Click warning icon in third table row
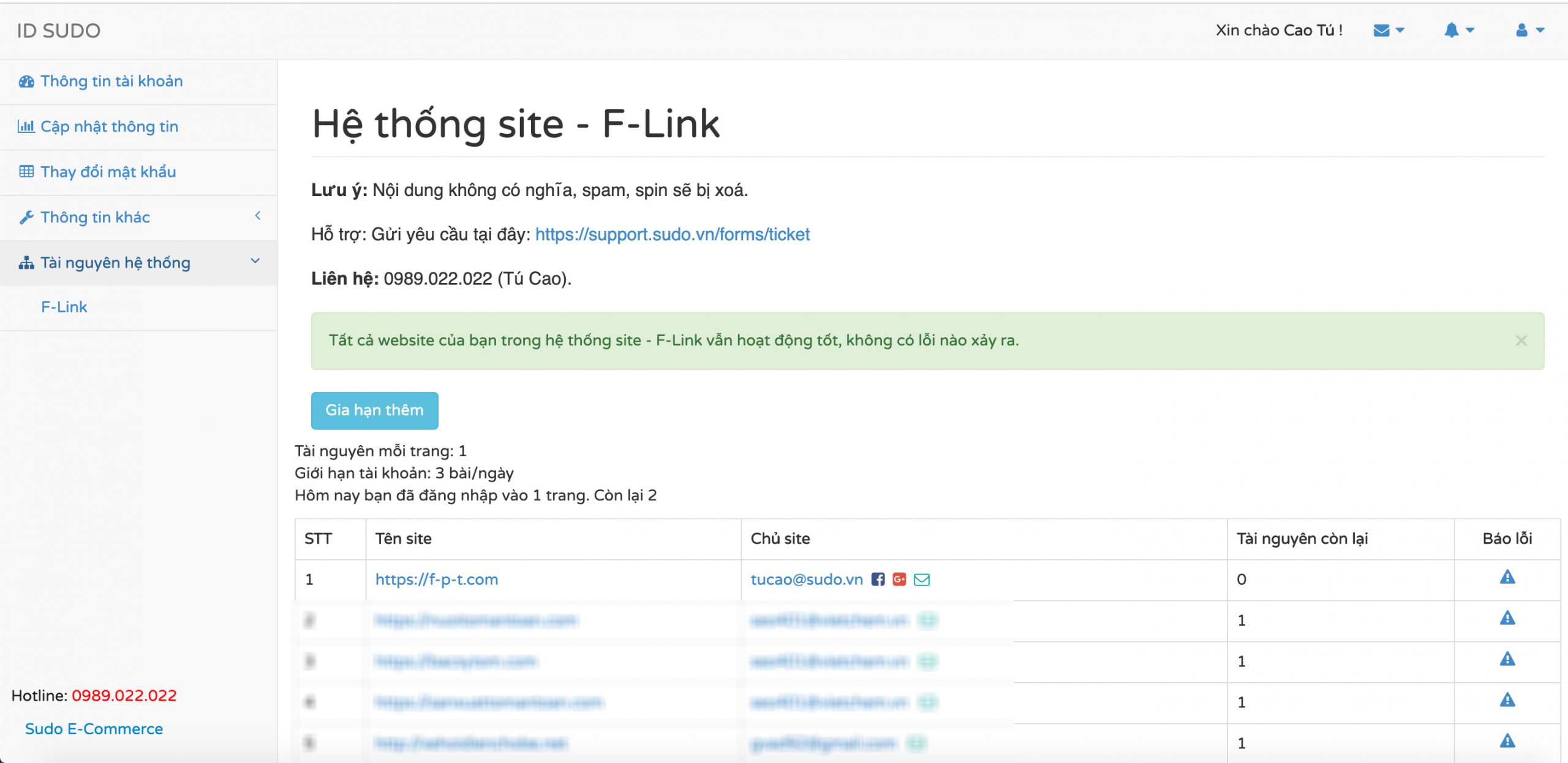 point(1507,660)
